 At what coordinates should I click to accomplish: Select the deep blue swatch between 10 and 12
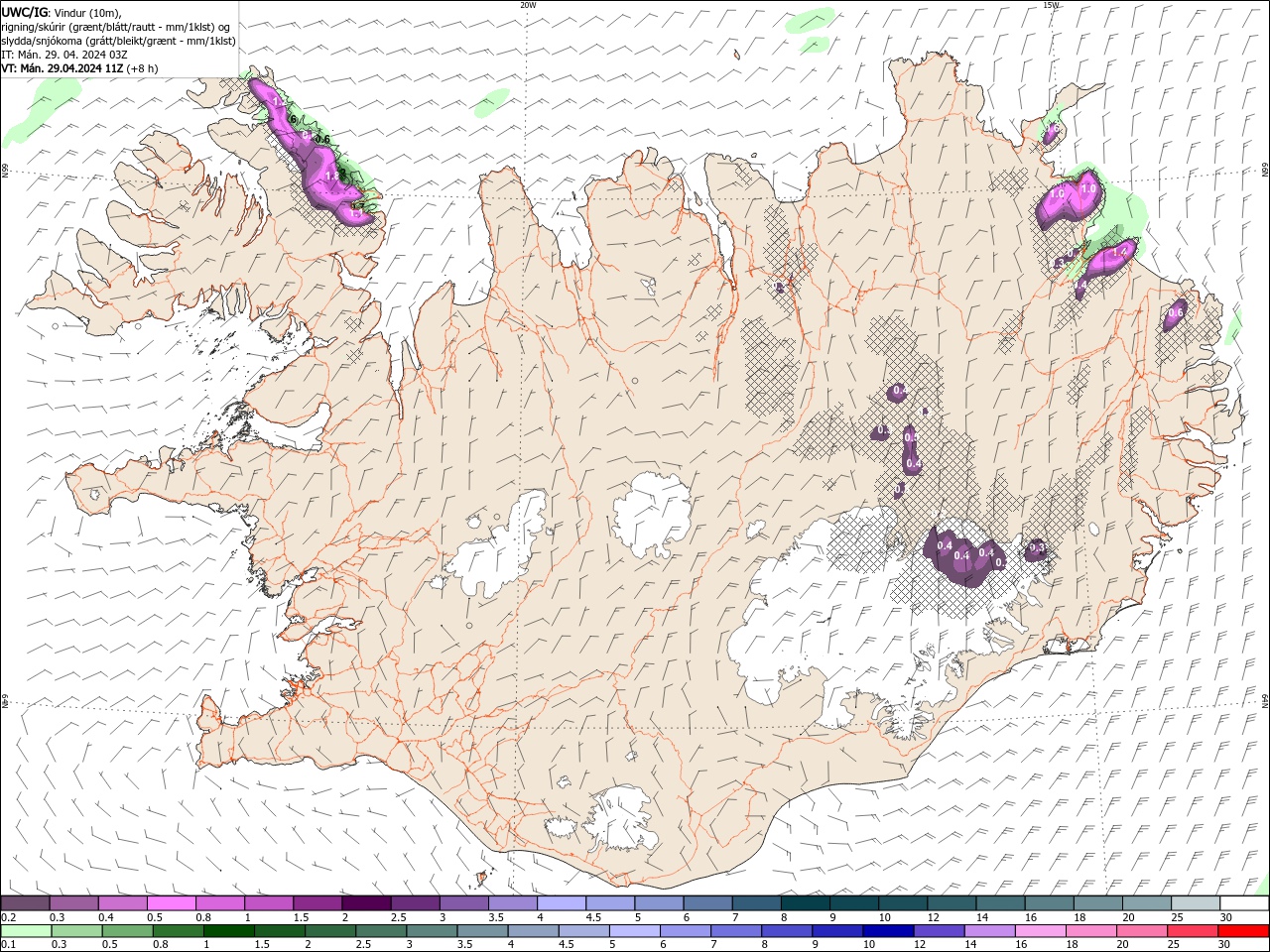887,931
